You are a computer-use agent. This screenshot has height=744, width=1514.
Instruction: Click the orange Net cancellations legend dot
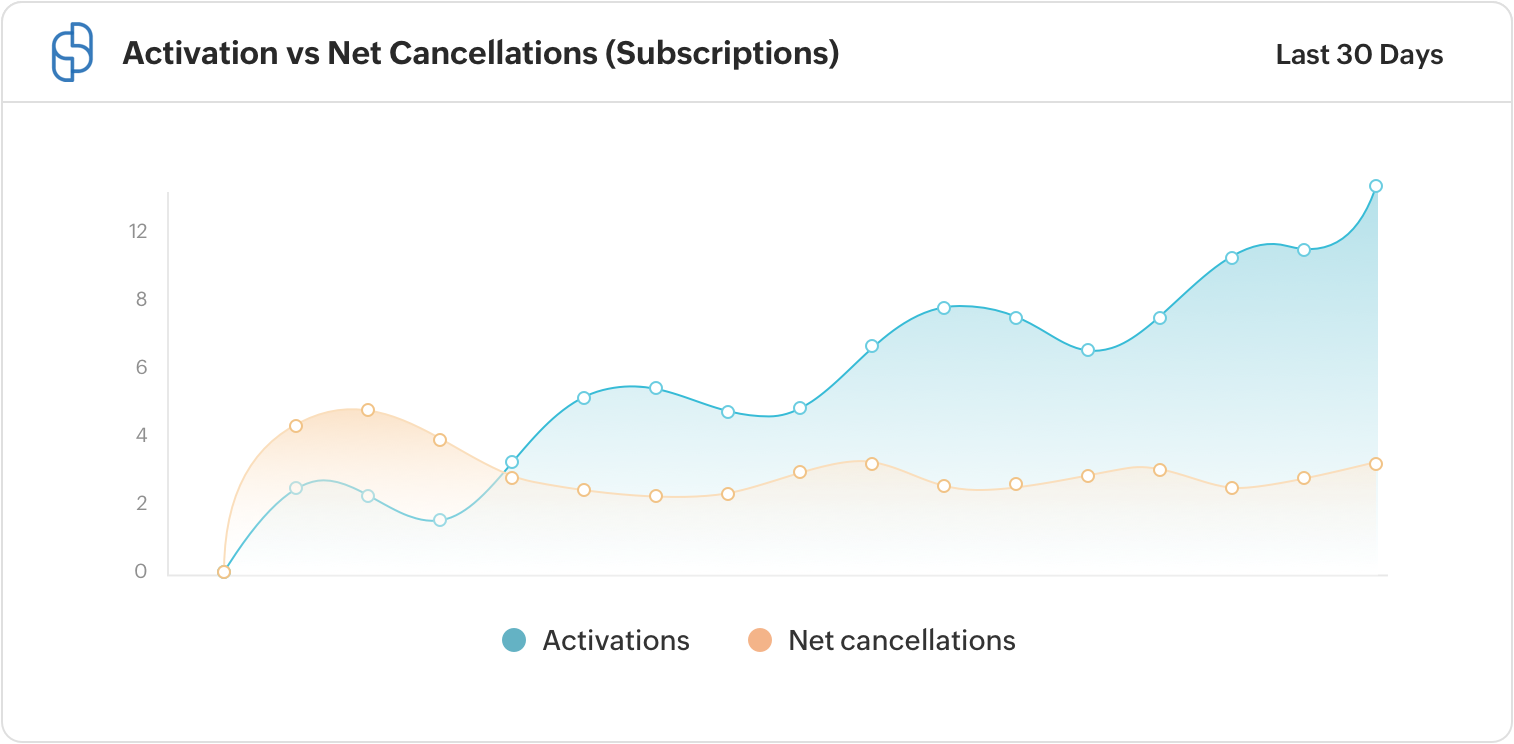point(760,640)
